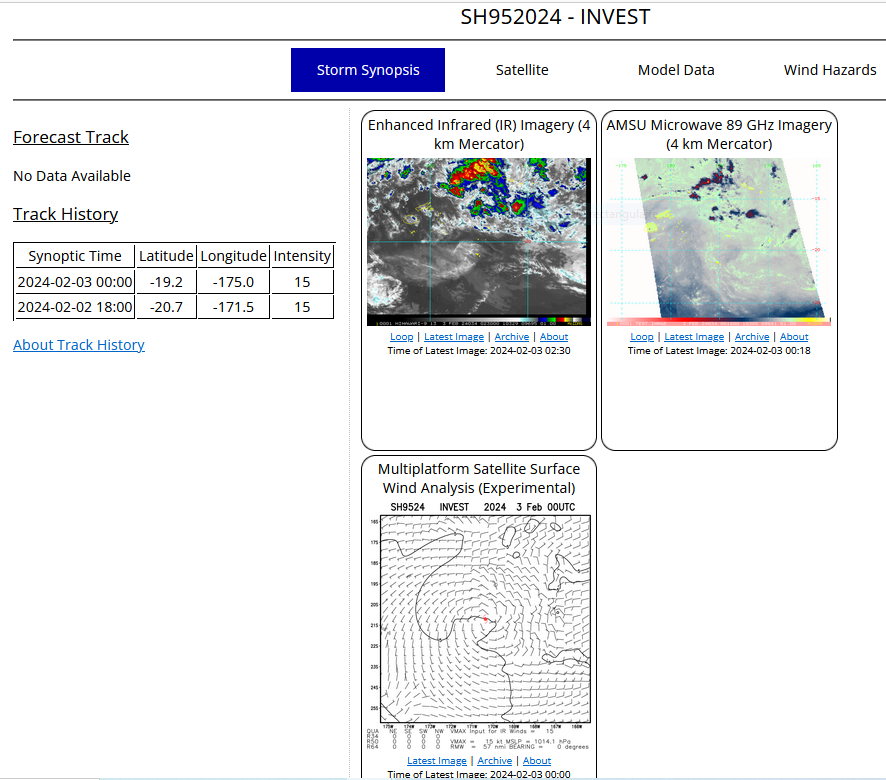This screenshot has width=886, height=780.
Task: Open Latest Image under Enhanced Infrared imagery
Action: coord(454,337)
